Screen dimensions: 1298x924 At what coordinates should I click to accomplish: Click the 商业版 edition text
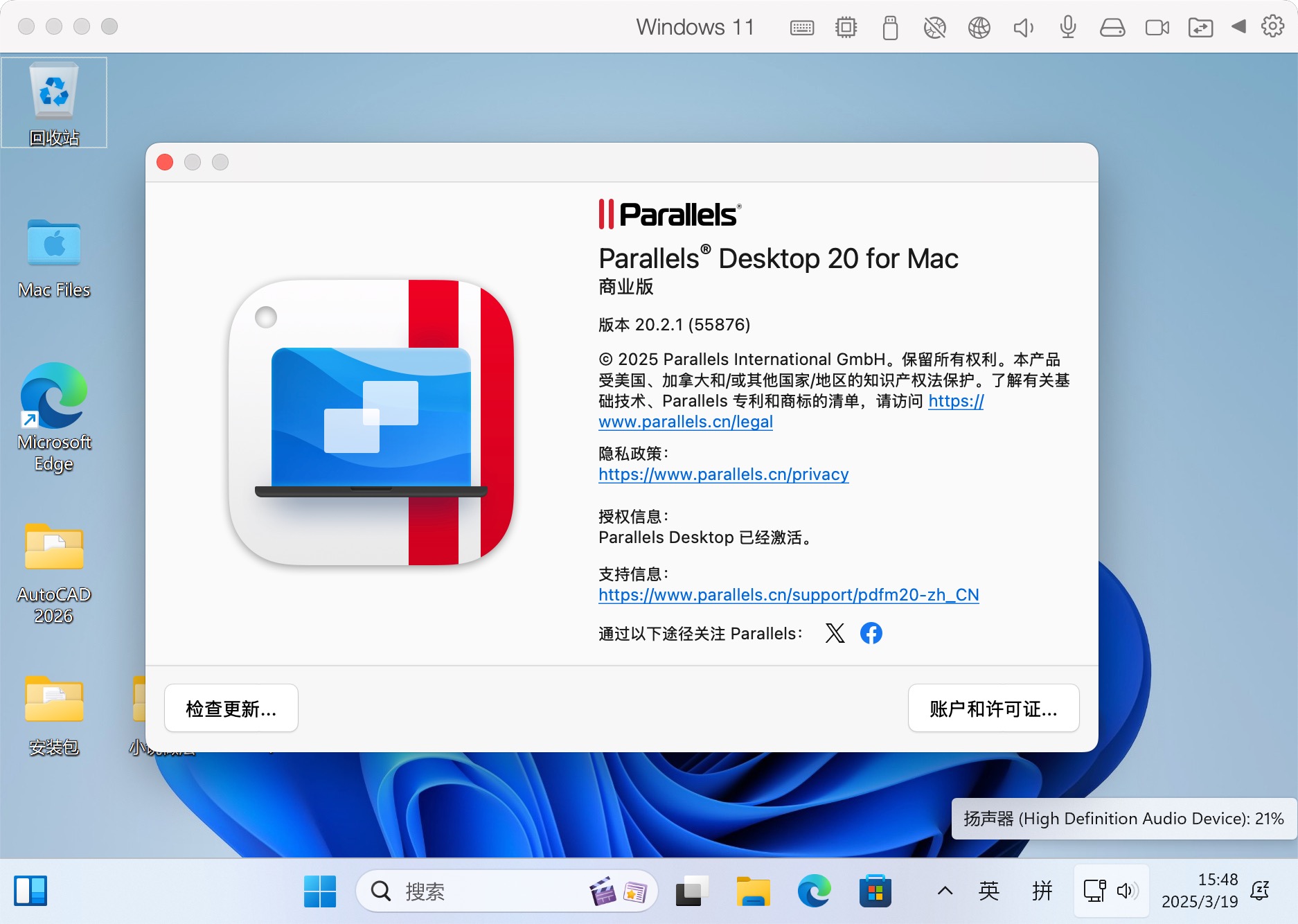[626, 287]
